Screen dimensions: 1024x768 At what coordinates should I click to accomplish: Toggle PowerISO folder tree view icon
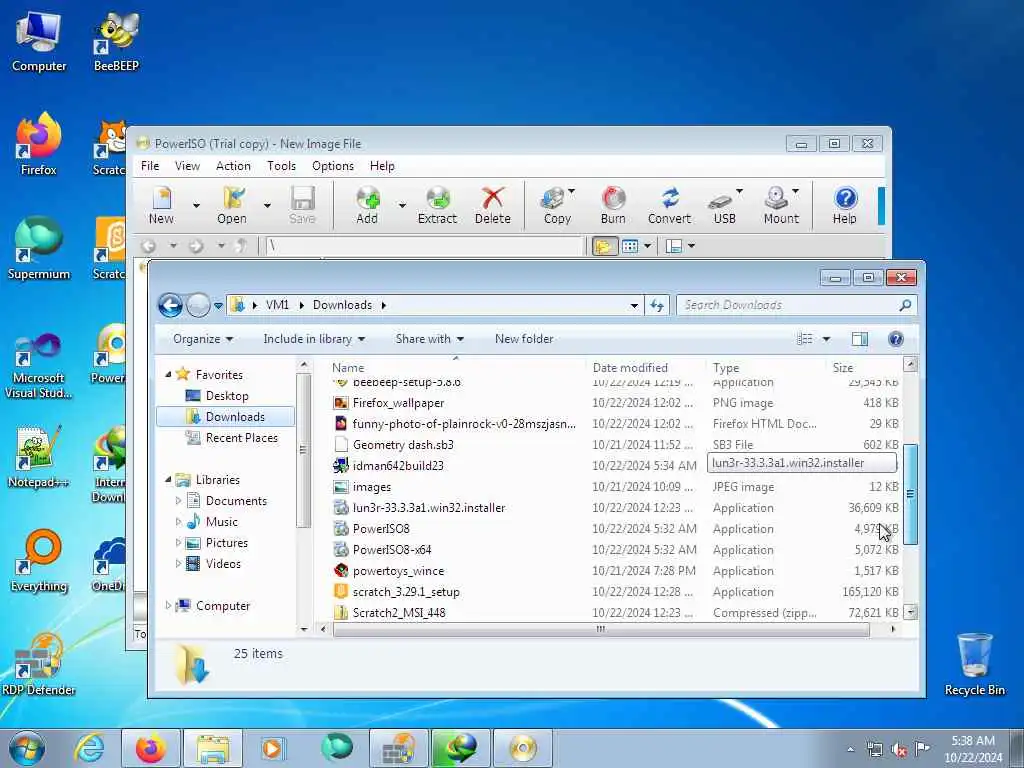(605, 246)
